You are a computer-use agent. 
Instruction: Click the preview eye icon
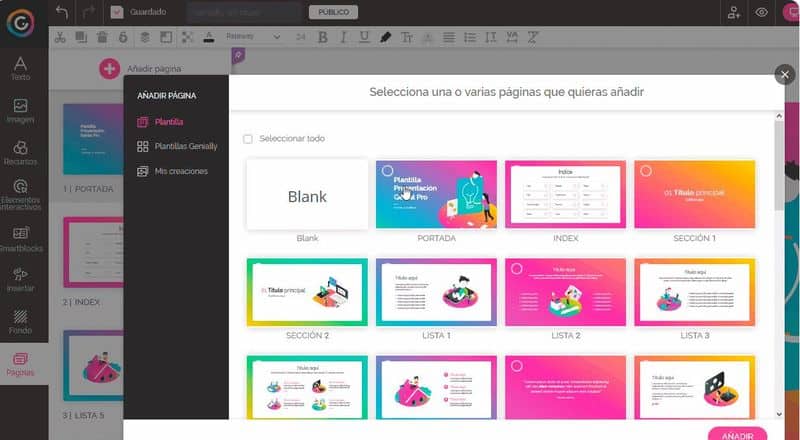762,12
